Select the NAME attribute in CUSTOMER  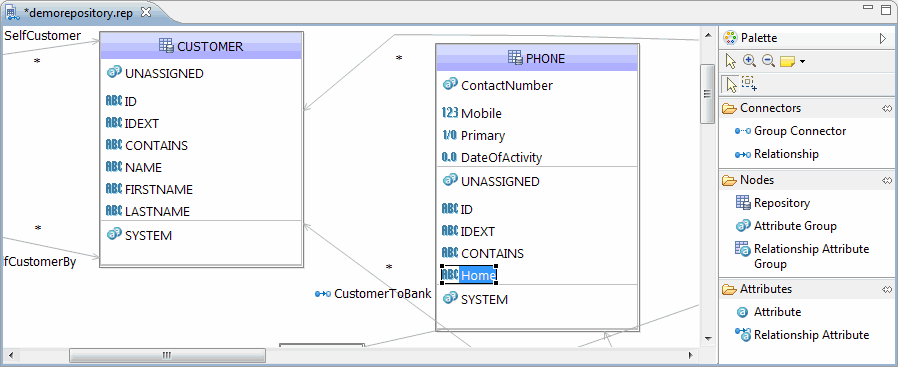[x=133, y=167]
